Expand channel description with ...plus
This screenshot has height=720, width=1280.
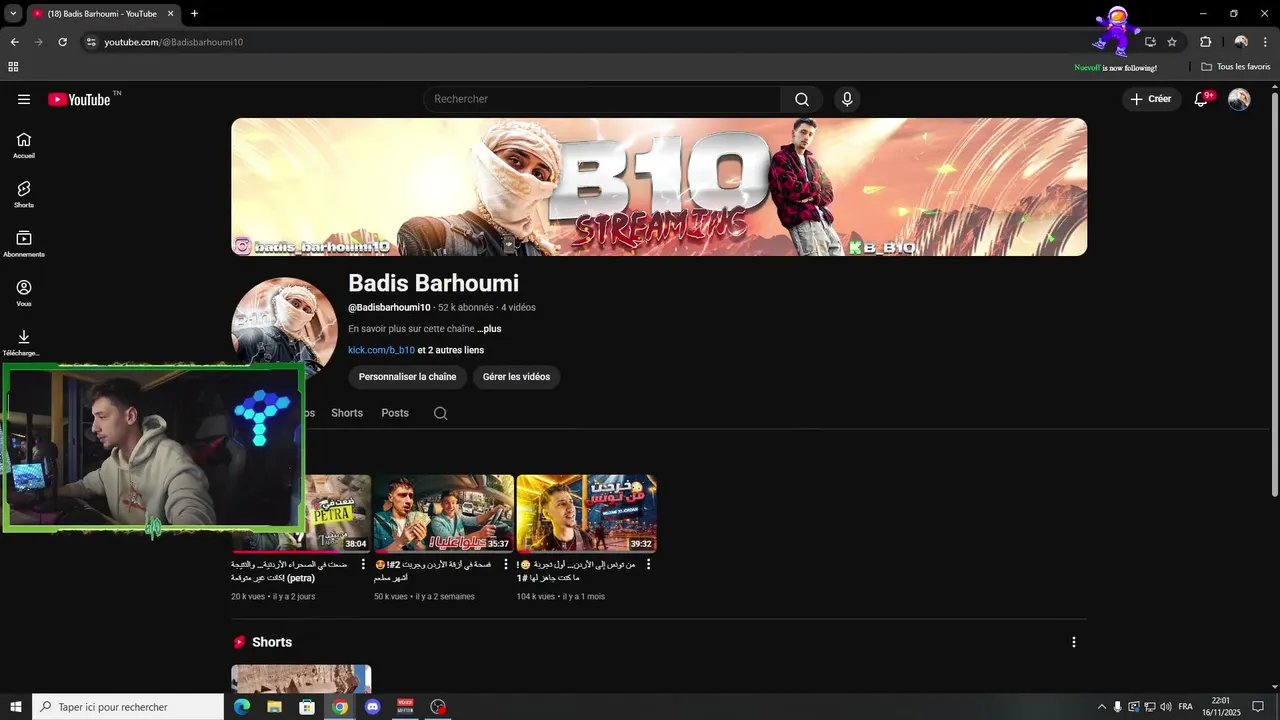[489, 329]
